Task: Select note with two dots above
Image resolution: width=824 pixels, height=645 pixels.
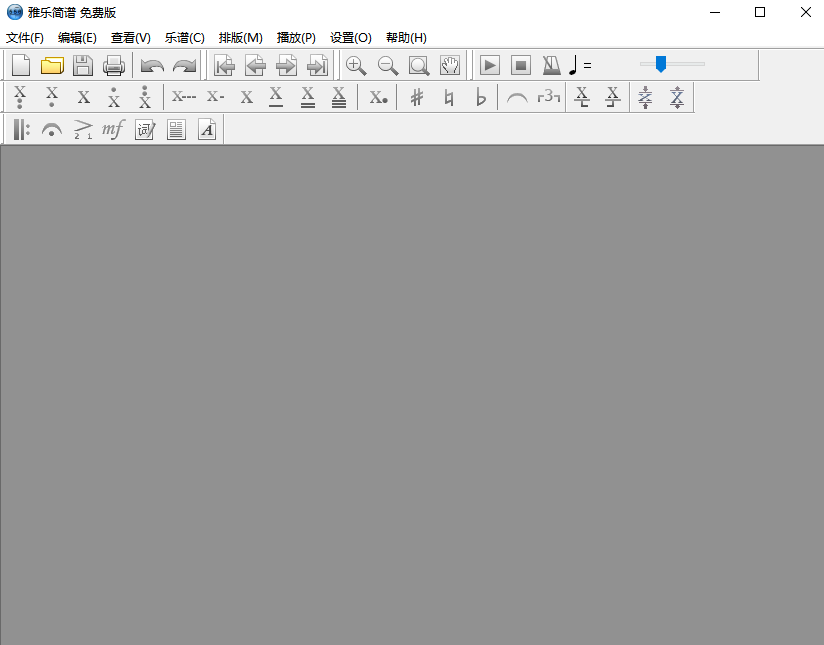Action: [145, 97]
